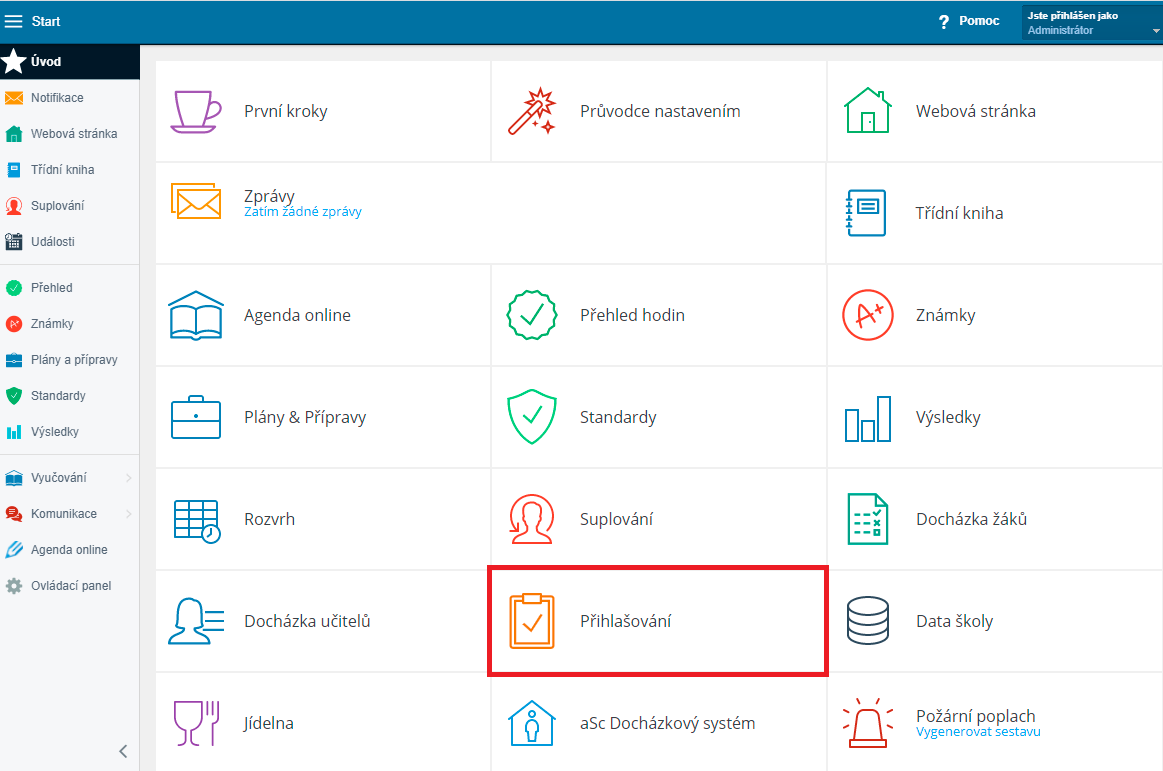The width and height of the screenshot is (1163, 771).
Task: Click the Data školy database icon
Action: click(867, 621)
